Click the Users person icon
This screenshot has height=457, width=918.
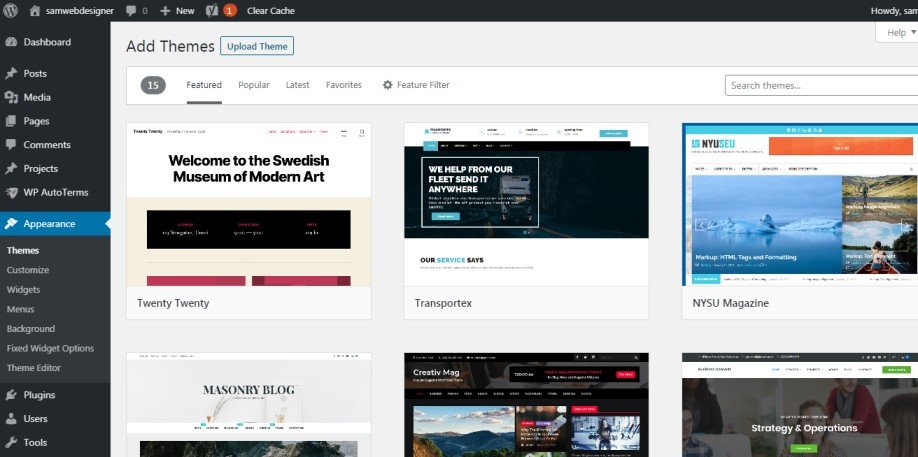click(11, 419)
